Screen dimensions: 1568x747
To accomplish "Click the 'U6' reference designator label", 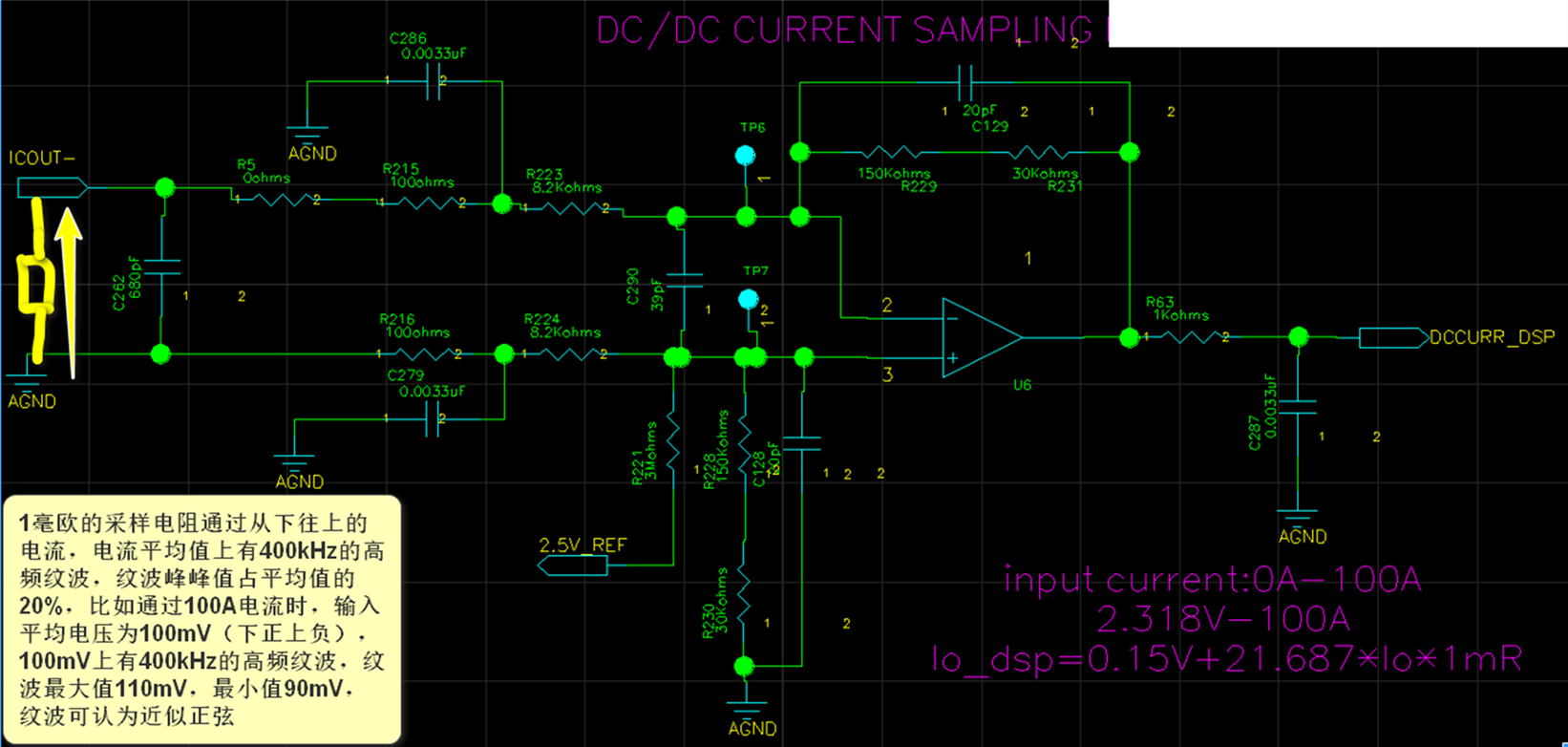I will click(1023, 385).
